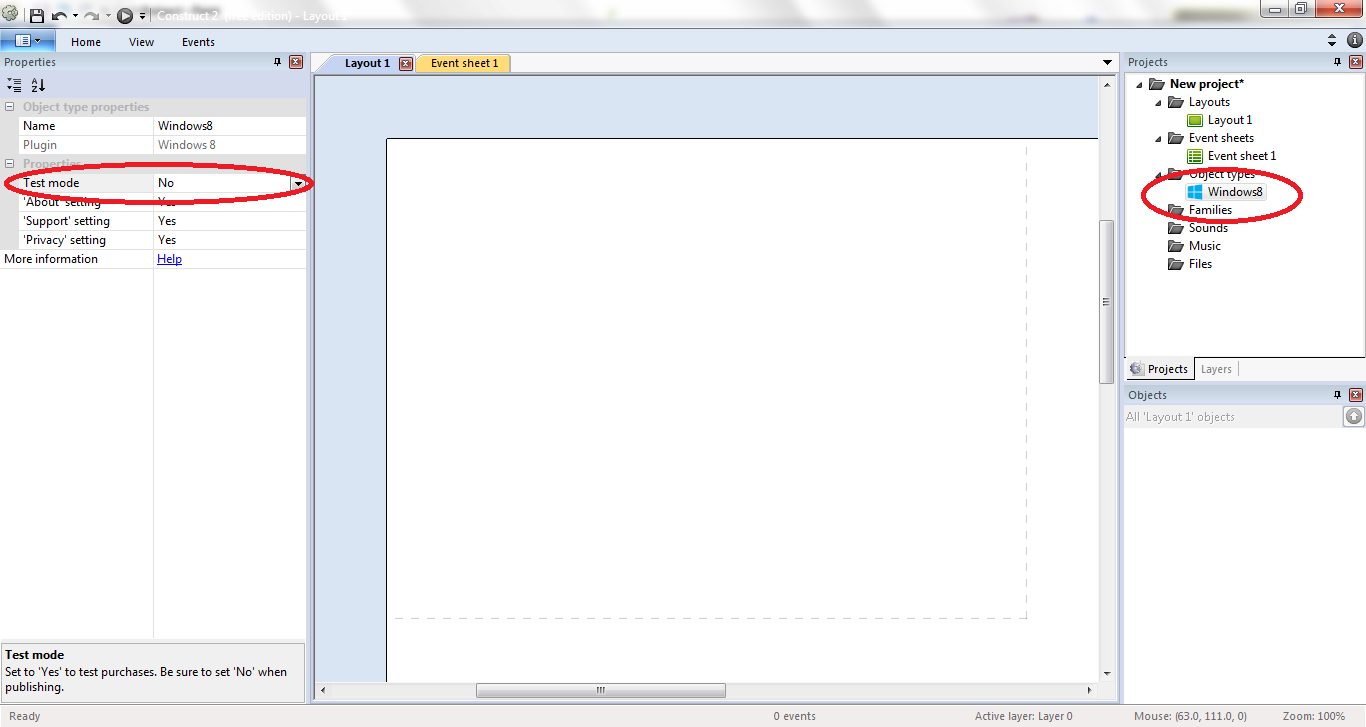Select the Windows8 object type in Projects
Image resolution: width=1366 pixels, height=727 pixels.
tap(1234, 192)
